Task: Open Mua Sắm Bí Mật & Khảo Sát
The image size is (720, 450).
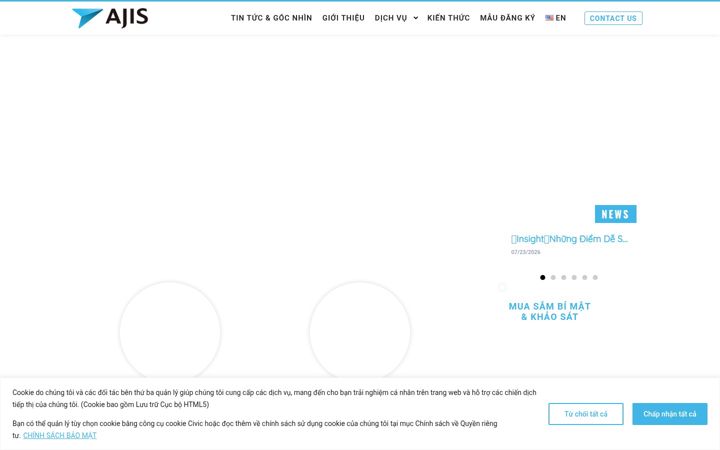Action: [x=550, y=311]
